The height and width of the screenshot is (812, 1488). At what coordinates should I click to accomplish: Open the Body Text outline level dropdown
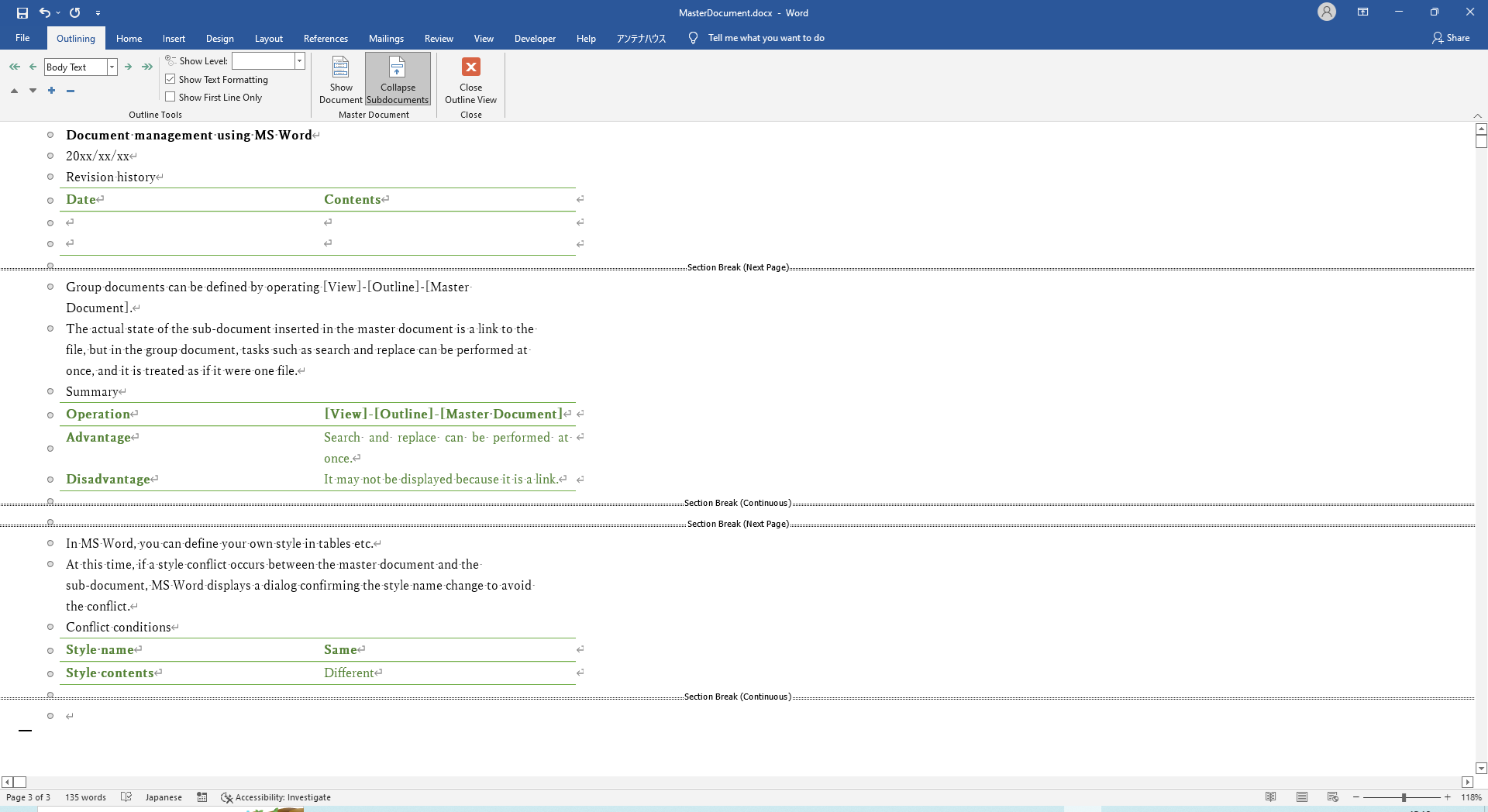point(112,67)
